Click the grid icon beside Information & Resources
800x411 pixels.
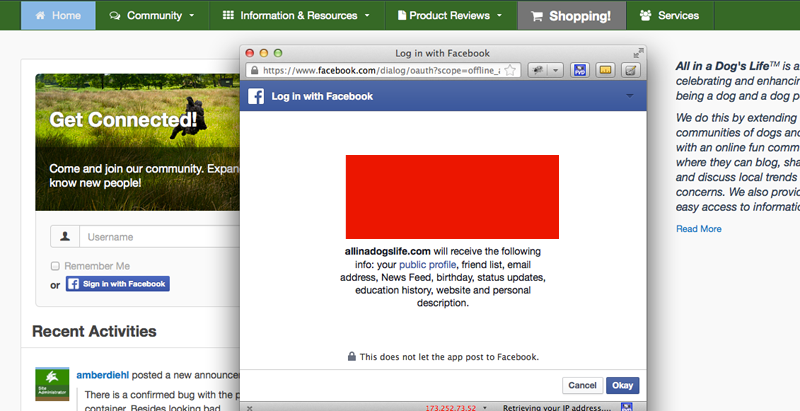click(x=228, y=15)
